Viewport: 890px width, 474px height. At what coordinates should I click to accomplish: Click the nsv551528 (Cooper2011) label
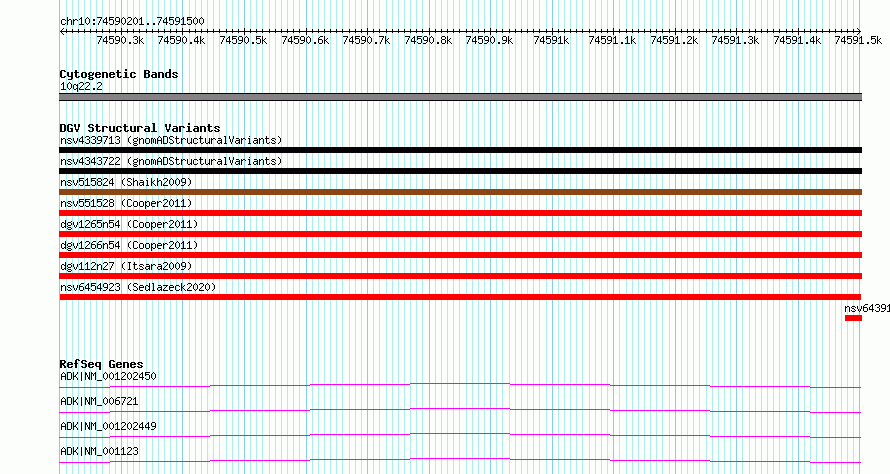pyautogui.click(x=126, y=203)
